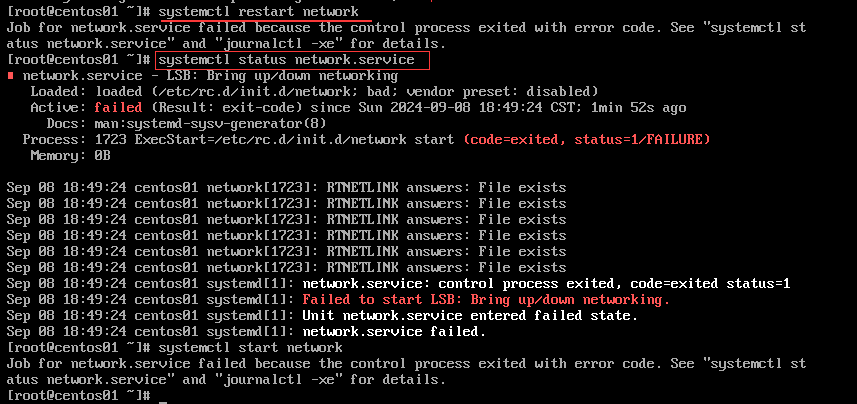Click the underlined 'systemctl restart network' command
The height and width of the screenshot is (404, 857).
(x=259, y=11)
